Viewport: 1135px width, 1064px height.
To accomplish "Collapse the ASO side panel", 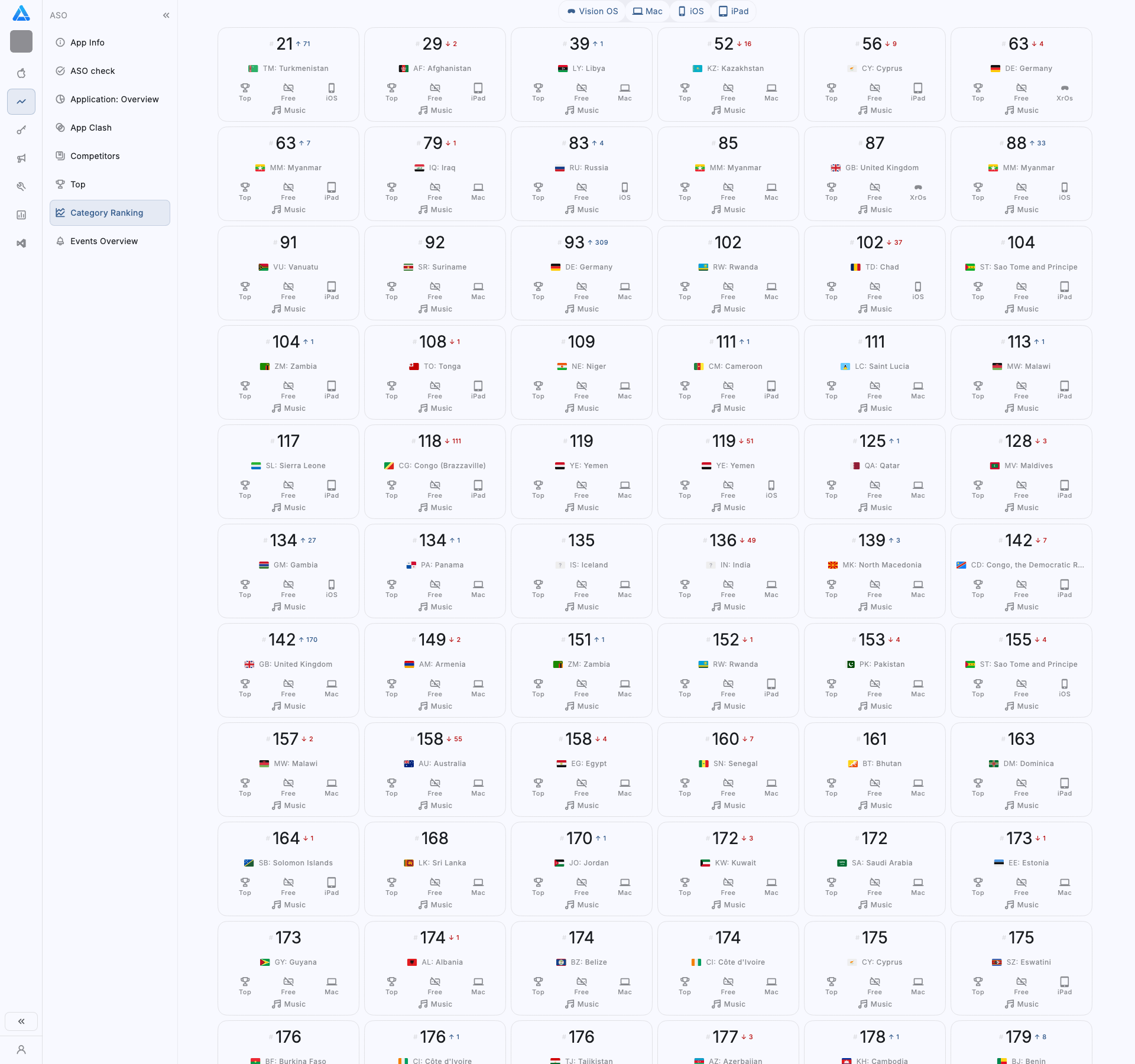I will (166, 15).
